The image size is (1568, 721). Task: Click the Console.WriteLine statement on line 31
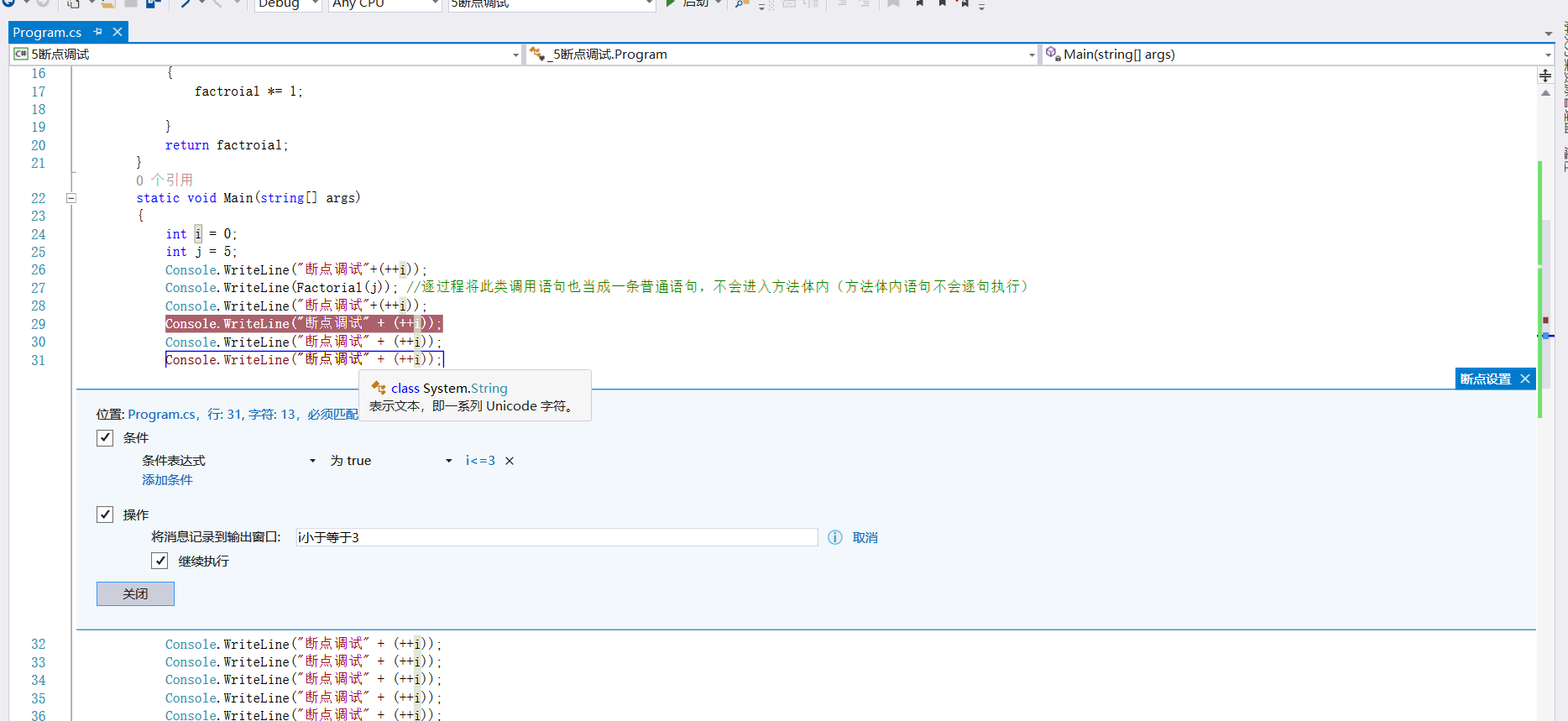coord(303,359)
